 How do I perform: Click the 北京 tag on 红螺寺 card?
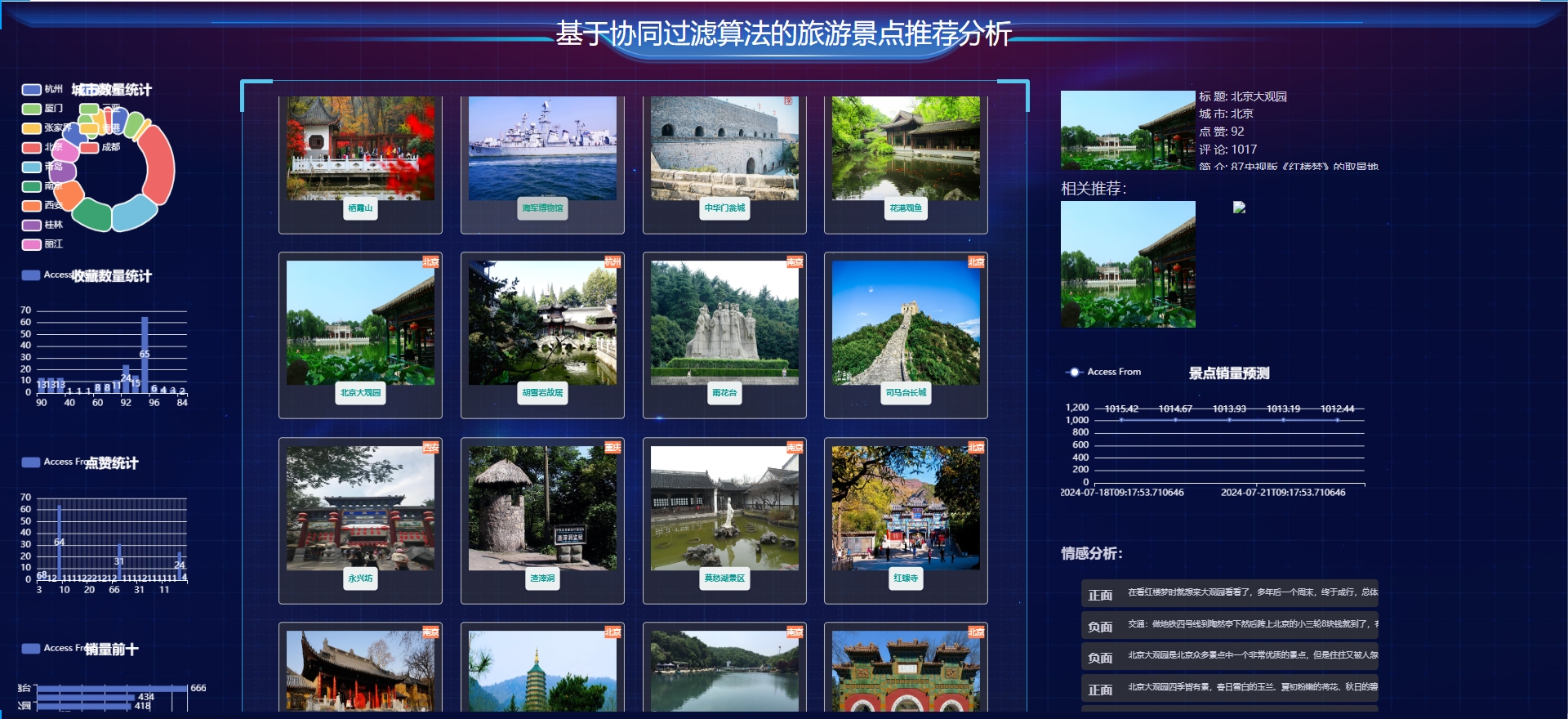click(x=976, y=448)
